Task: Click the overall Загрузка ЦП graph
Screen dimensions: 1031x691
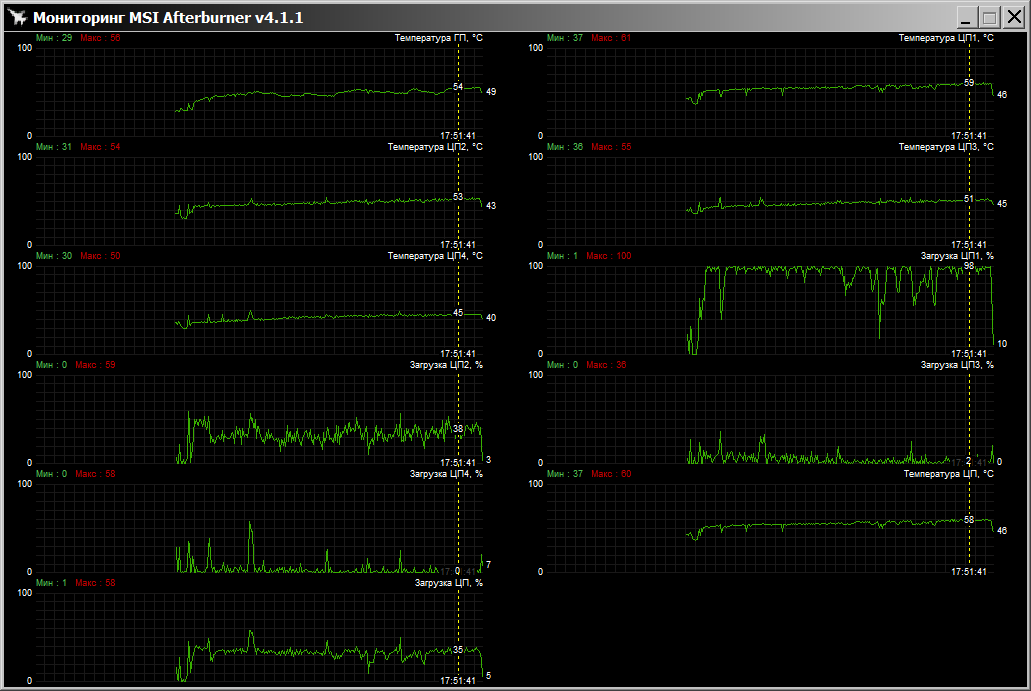Action: [x=260, y=638]
